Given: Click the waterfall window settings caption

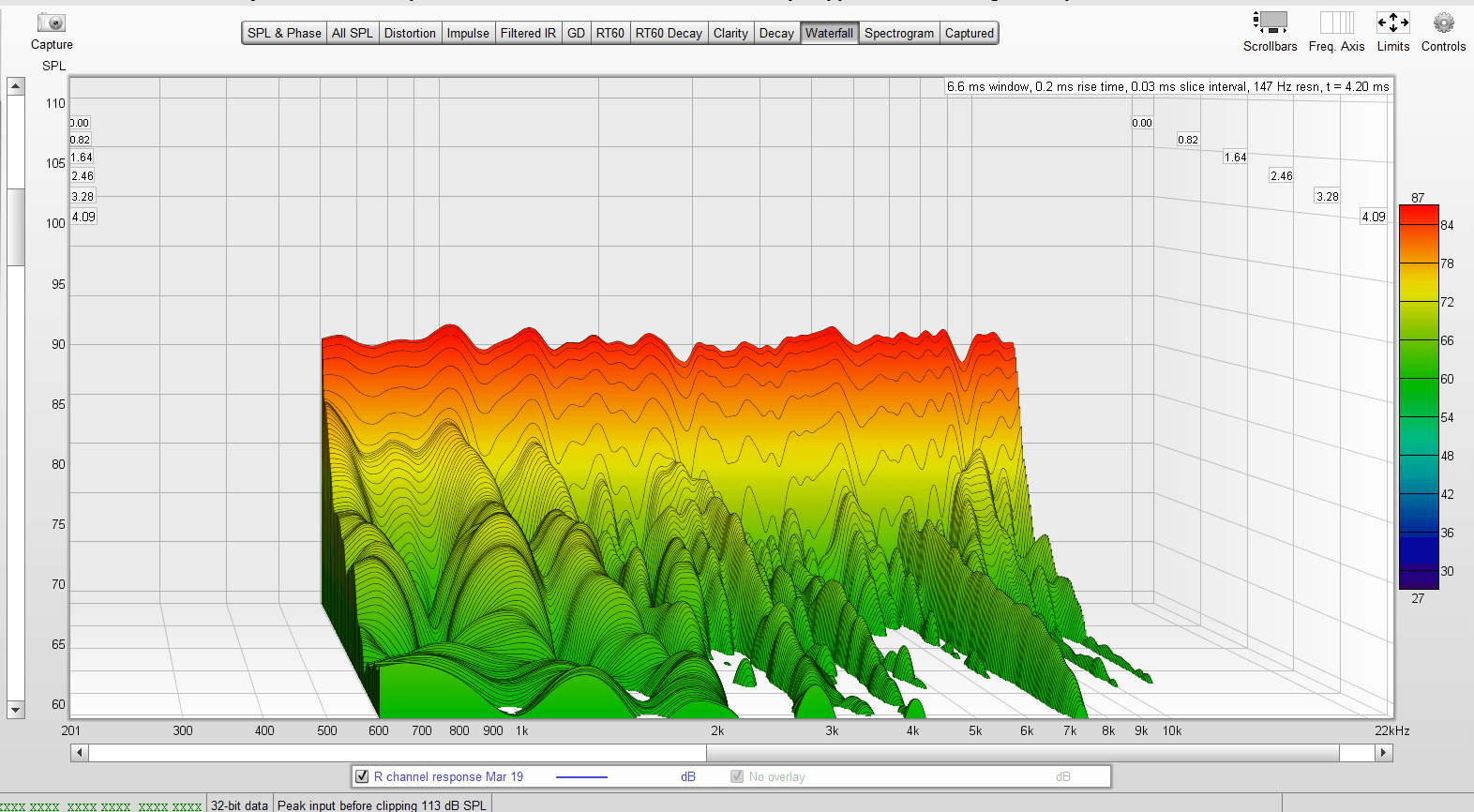Looking at the screenshot, I should [1167, 86].
